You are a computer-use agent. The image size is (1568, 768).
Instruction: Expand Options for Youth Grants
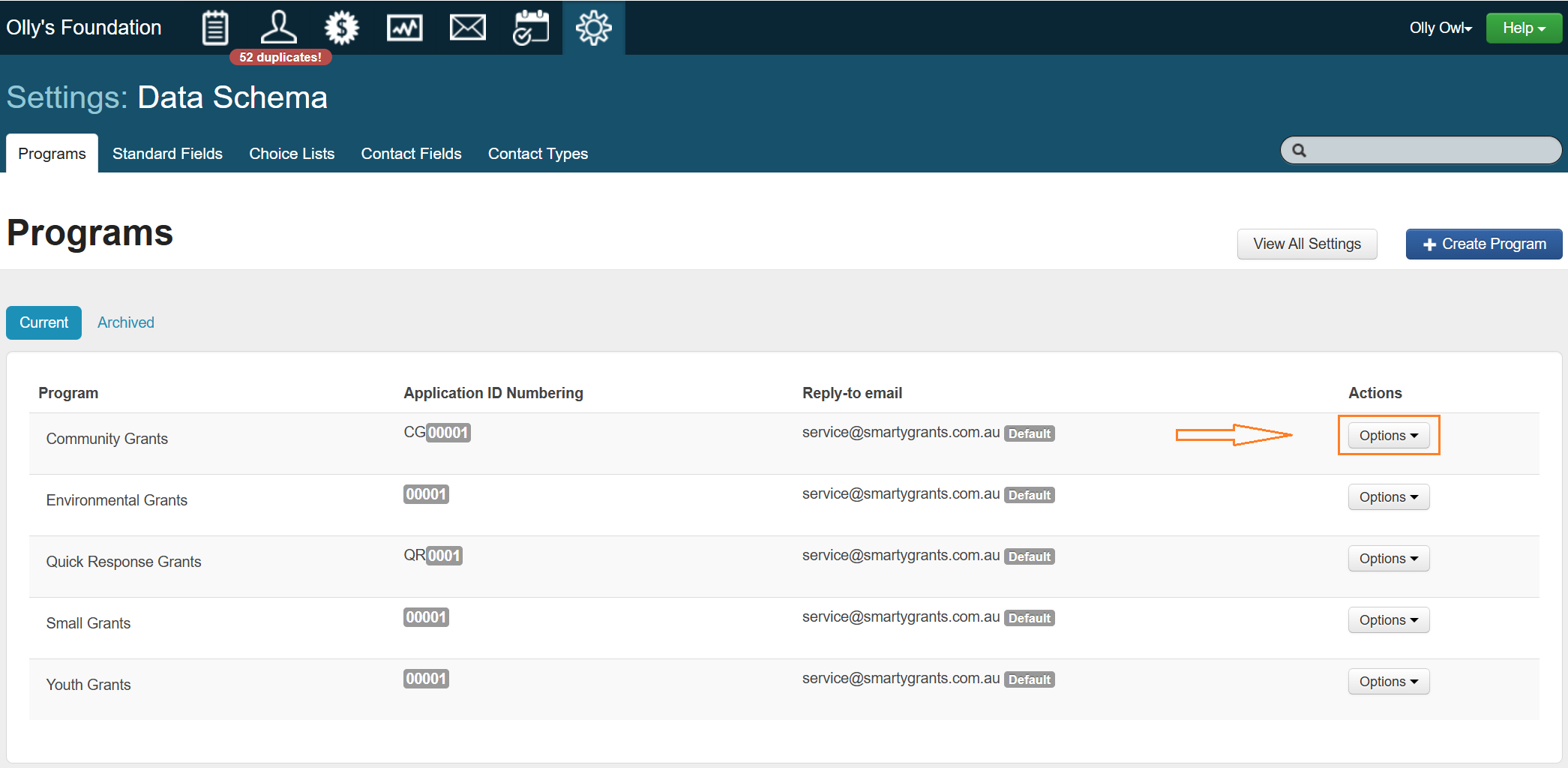tap(1388, 682)
